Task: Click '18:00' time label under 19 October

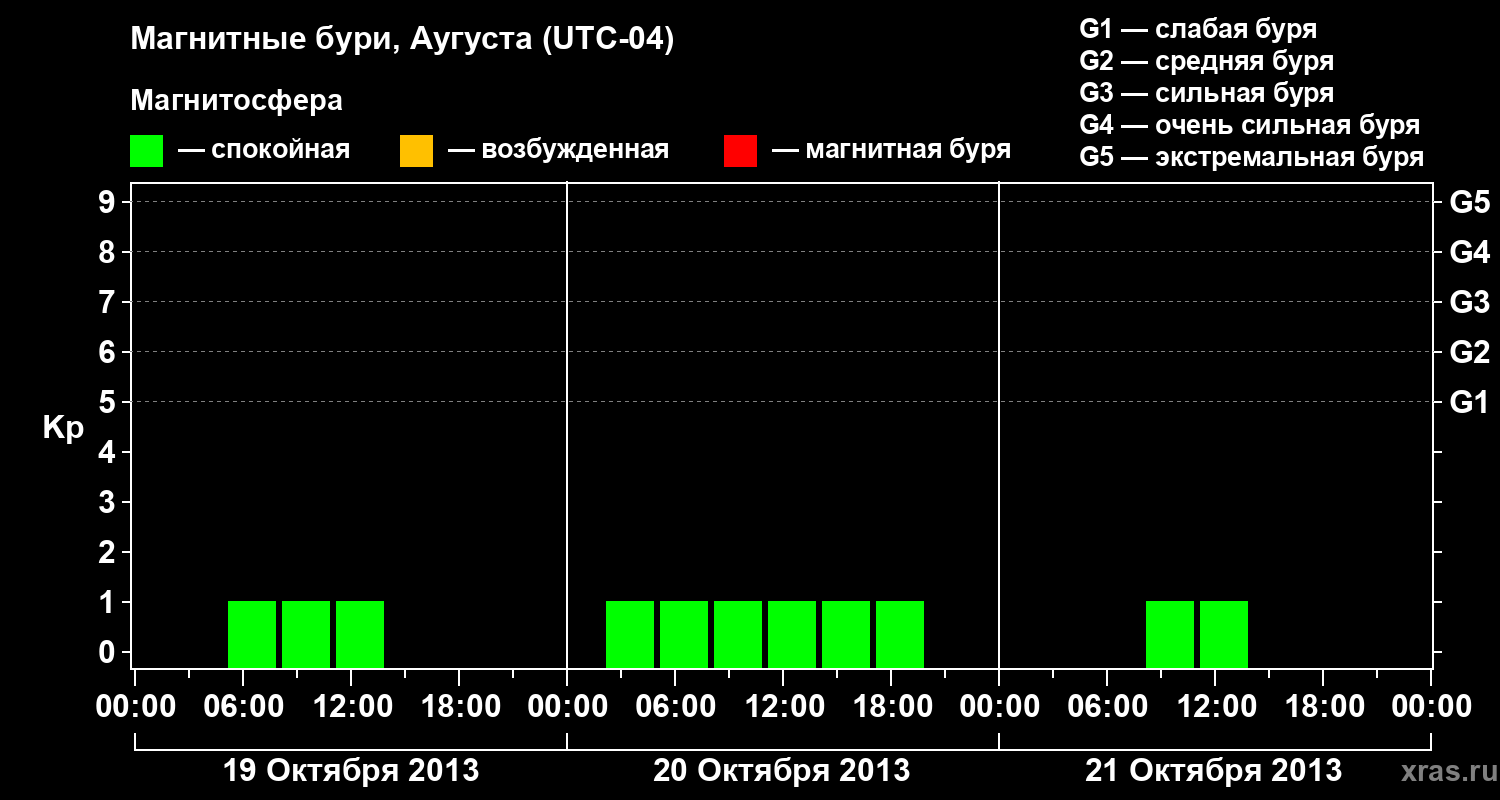Action: 459,707
